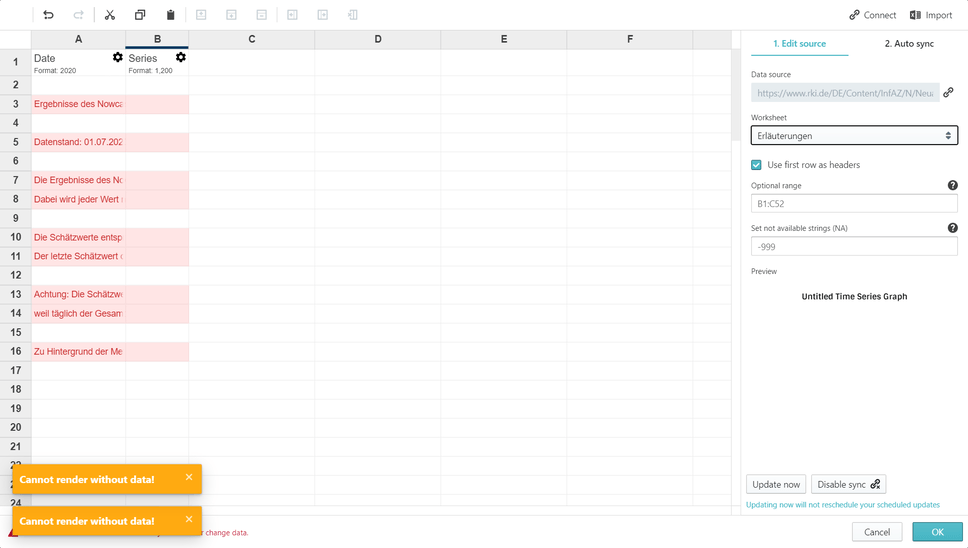
Task: Switch to the Auto sync tab
Action: (909, 44)
